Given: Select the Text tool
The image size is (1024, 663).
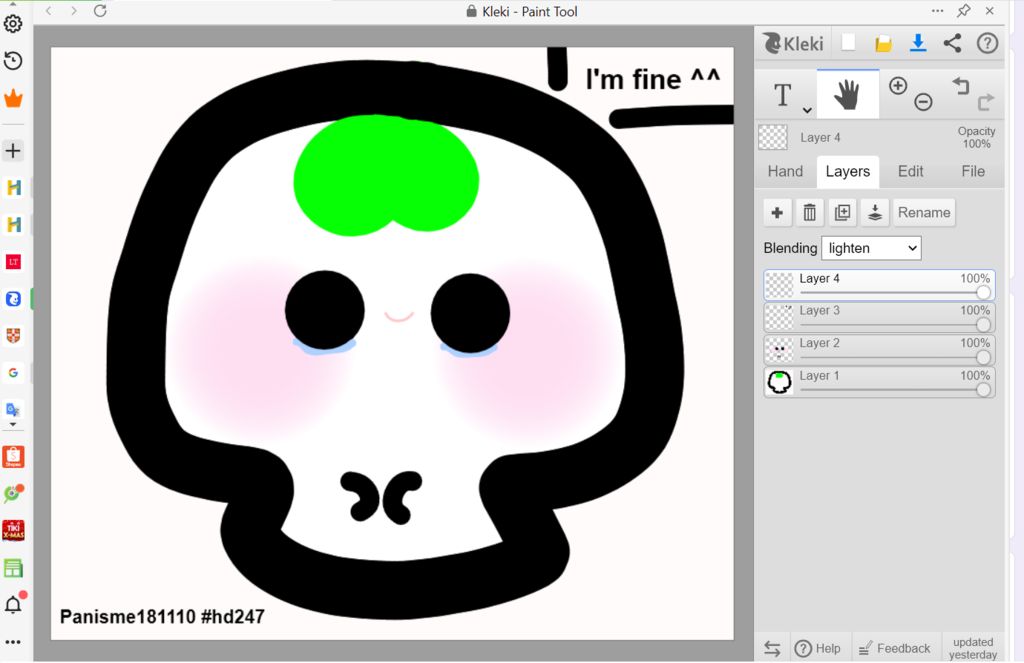Looking at the screenshot, I should click(x=782, y=95).
